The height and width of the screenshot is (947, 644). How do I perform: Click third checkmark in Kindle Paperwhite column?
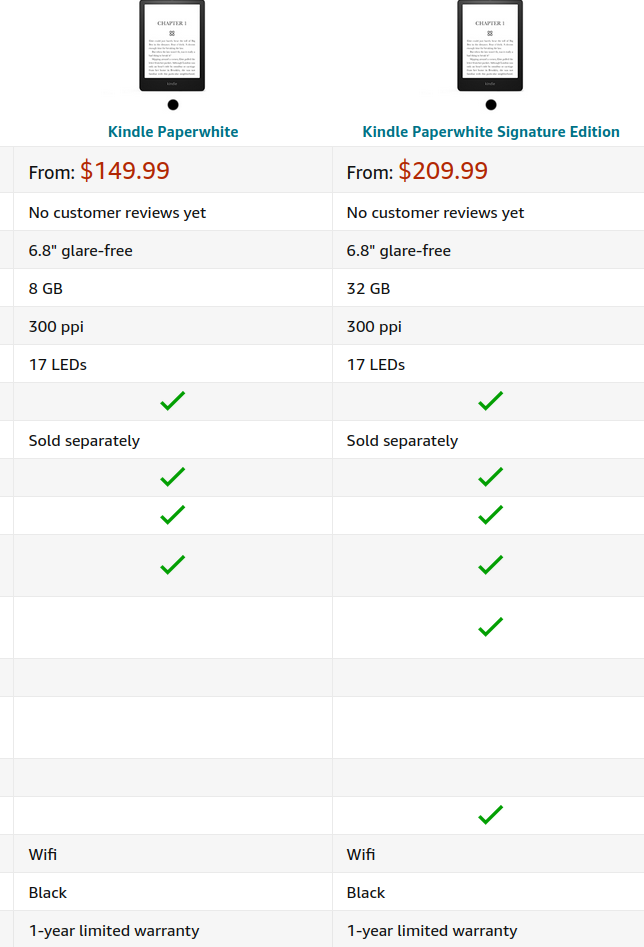click(x=173, y=515)
